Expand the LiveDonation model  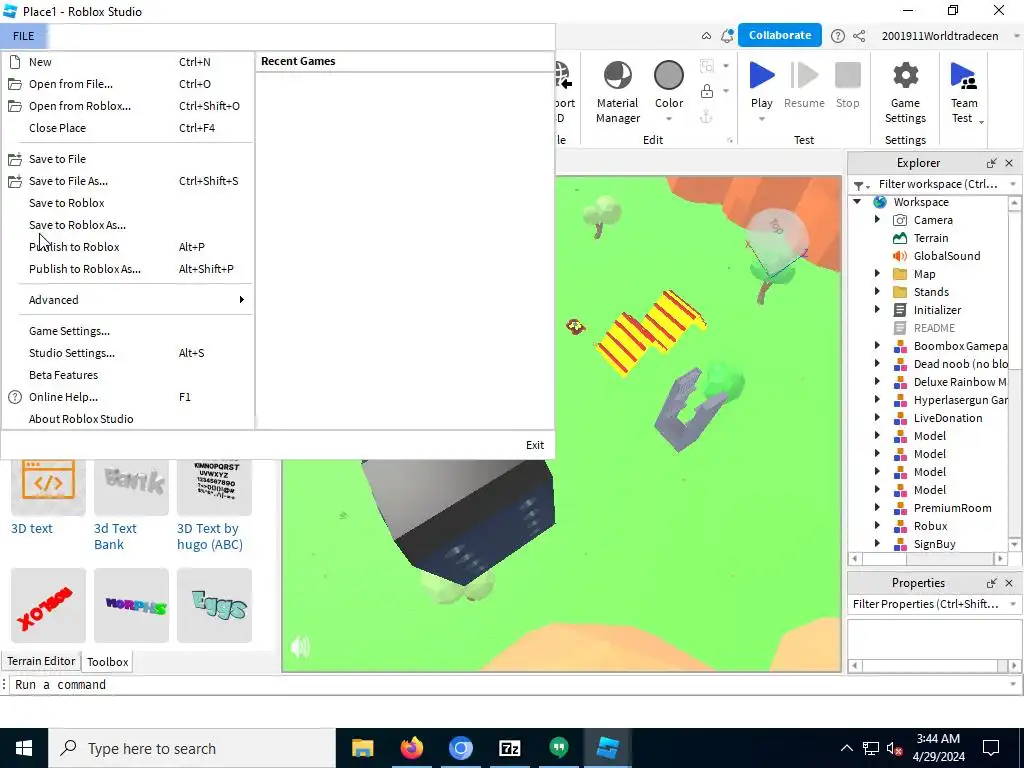(878, 418)
